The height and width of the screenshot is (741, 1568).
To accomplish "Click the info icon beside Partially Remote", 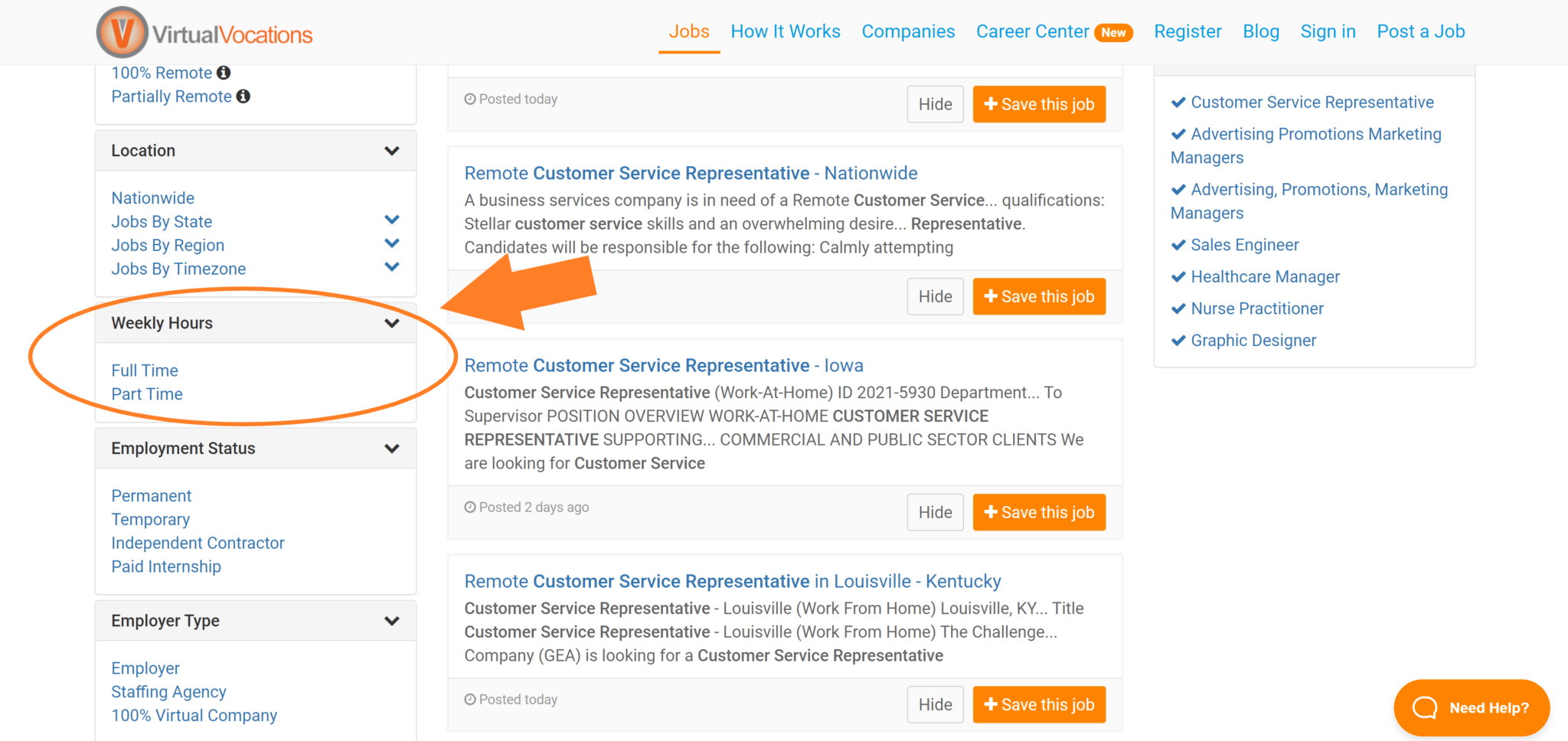I will coord(243,96).
